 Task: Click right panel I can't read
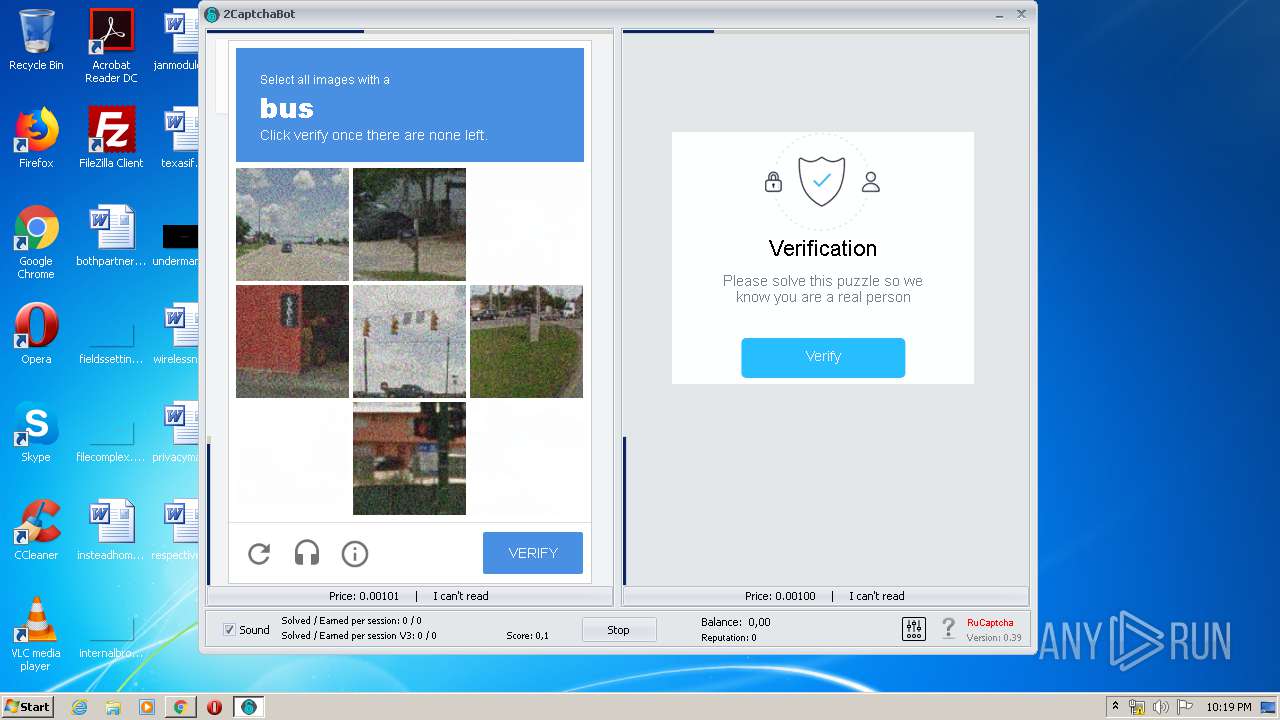[x=877, y=596]
